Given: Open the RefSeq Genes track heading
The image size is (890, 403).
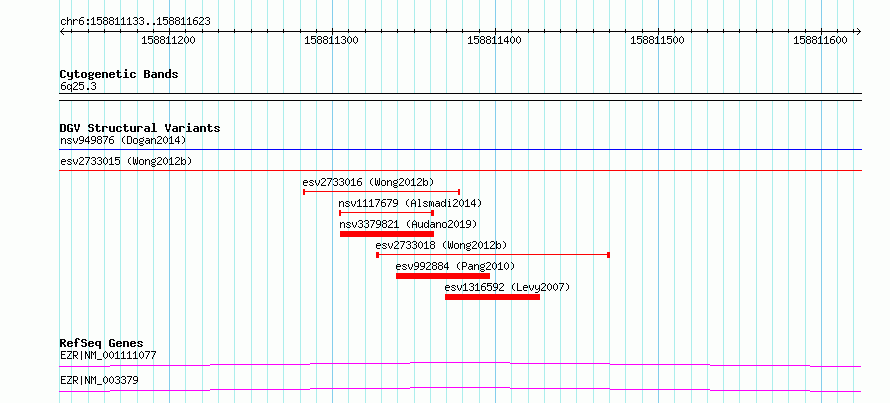Looking at the screenshot, I should click(102, 343).
